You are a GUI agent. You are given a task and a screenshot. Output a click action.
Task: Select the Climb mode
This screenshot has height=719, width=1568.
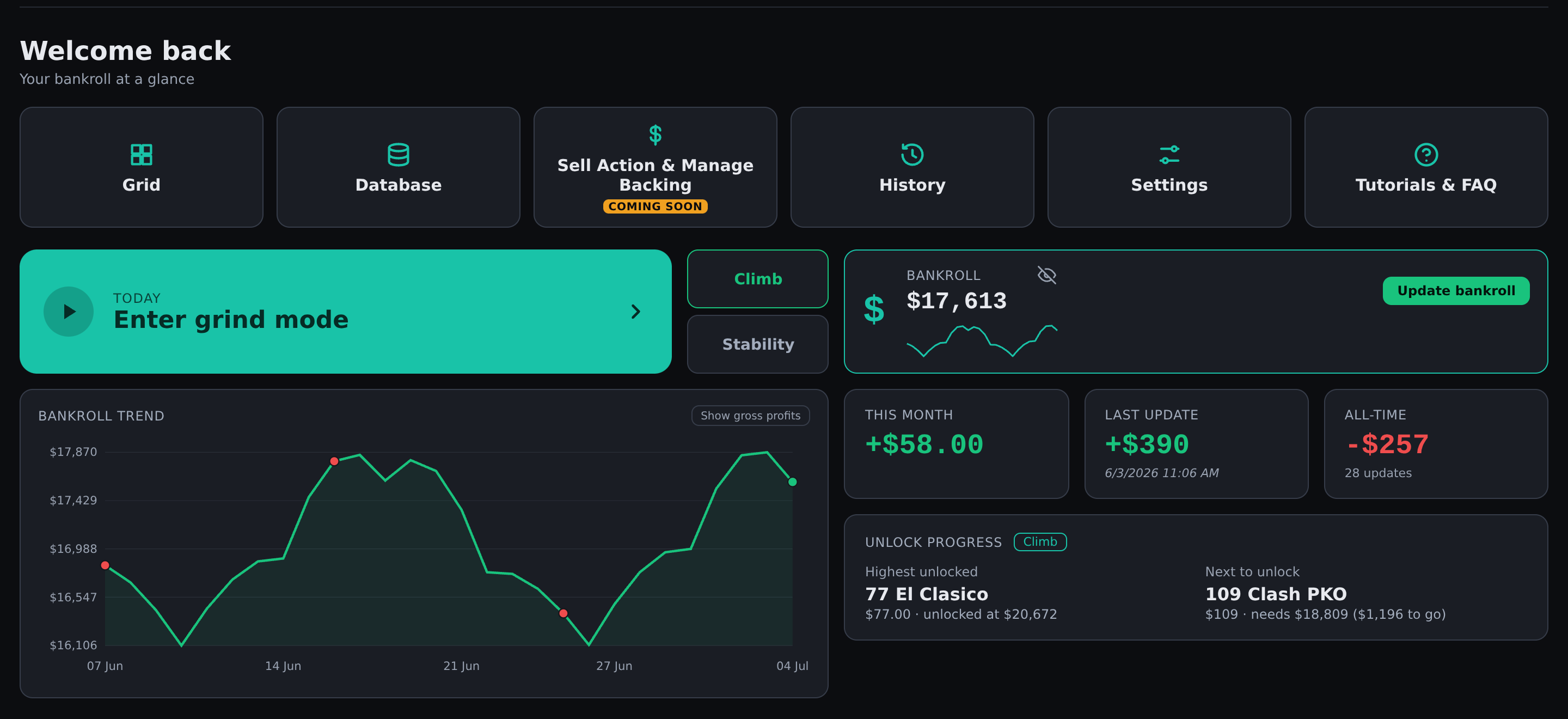(x=757, y=279)
